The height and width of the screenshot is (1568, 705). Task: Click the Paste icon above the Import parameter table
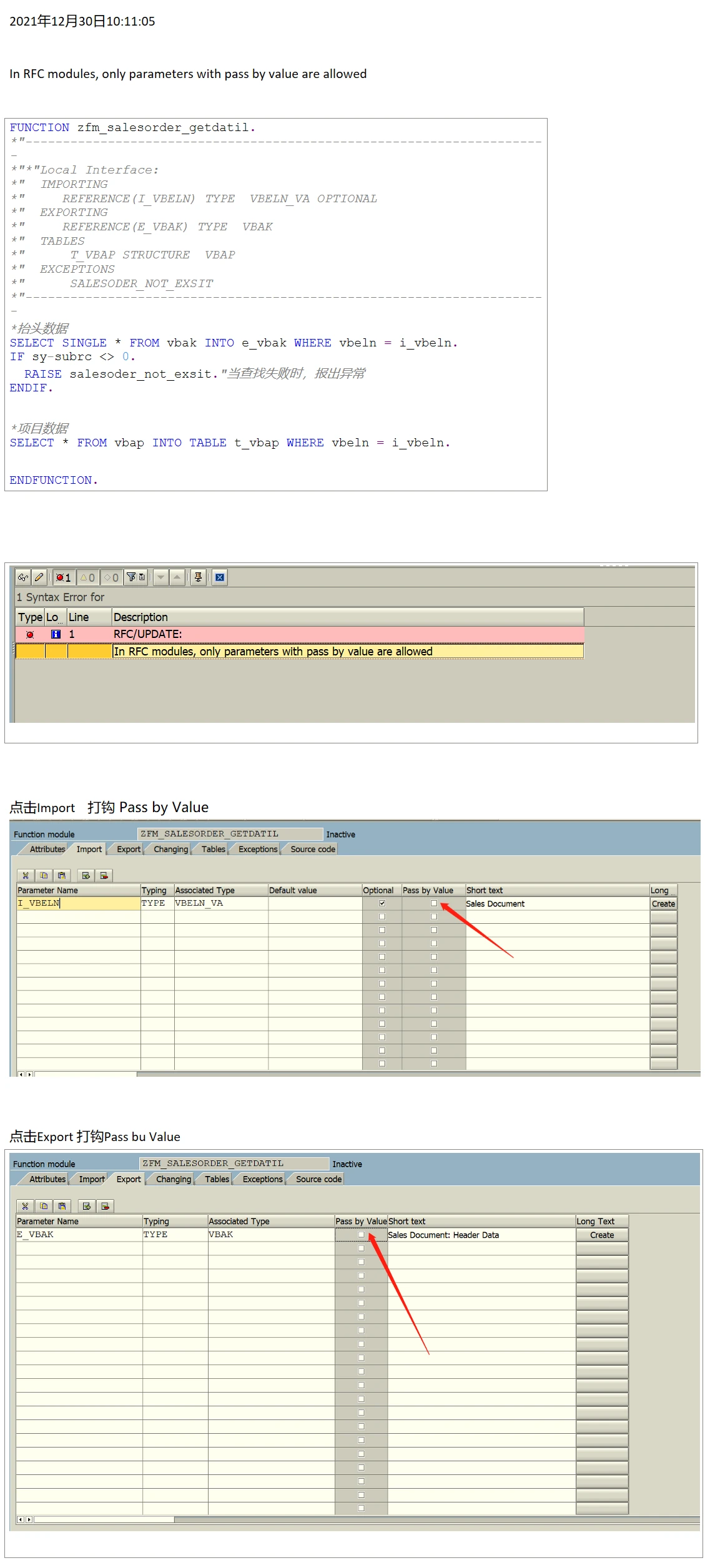click(61, 875)
